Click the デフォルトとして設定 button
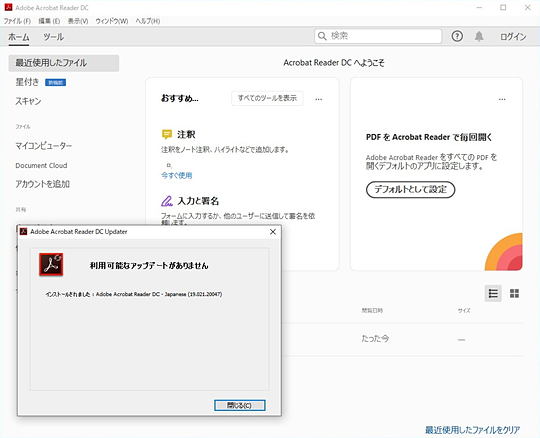Viewport: 540px width, 438px height. tap(411, 189)
